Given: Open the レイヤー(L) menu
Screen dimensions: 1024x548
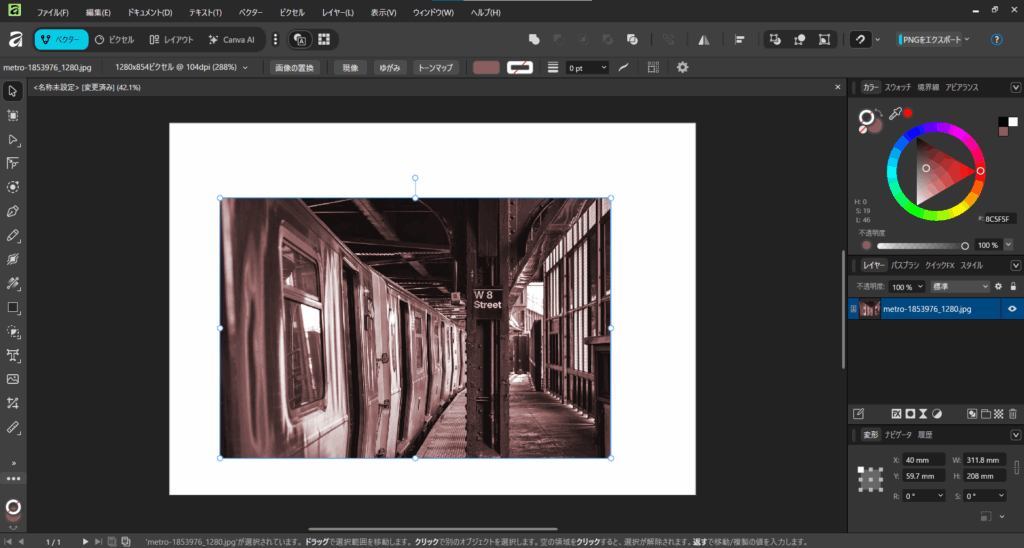Looking at the screenshot, I should (x=337, y=13).
